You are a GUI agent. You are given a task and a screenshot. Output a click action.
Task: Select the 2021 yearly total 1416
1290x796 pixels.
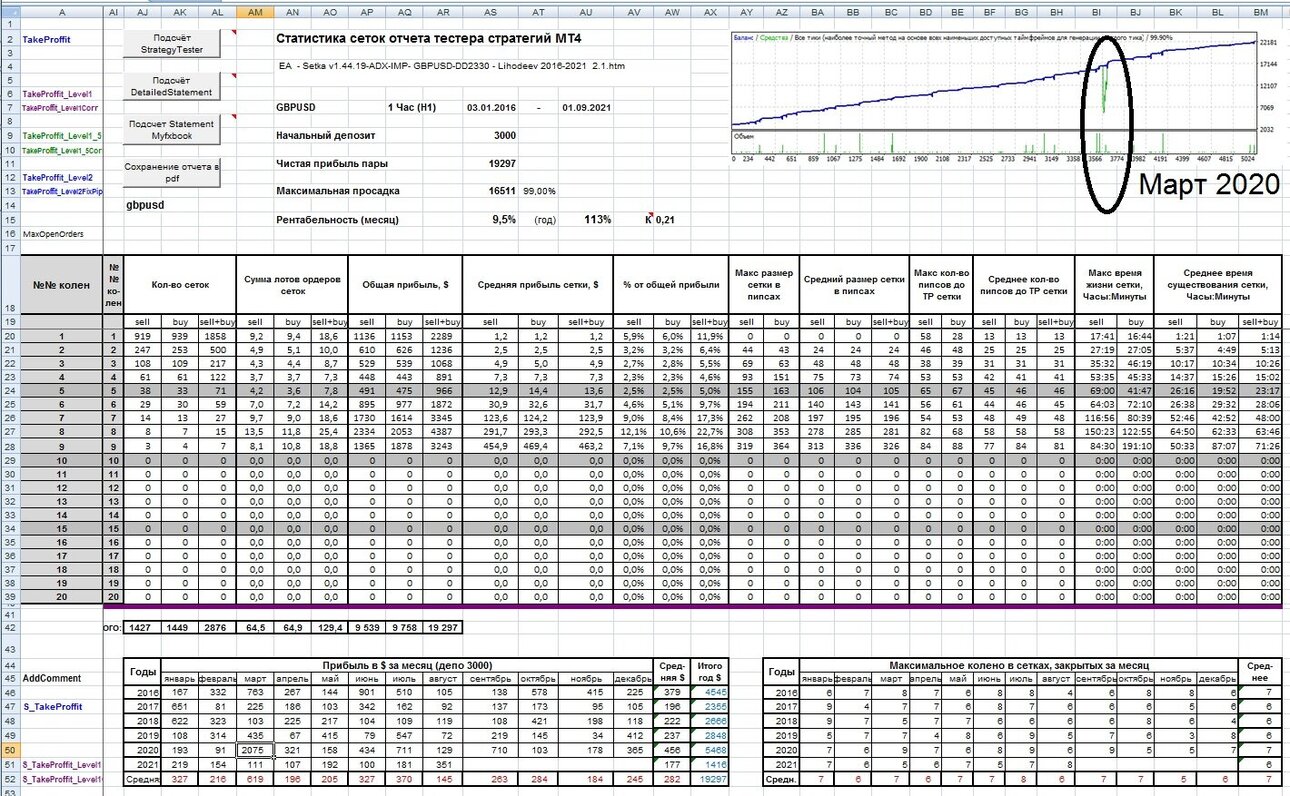(x=710, y=763)
